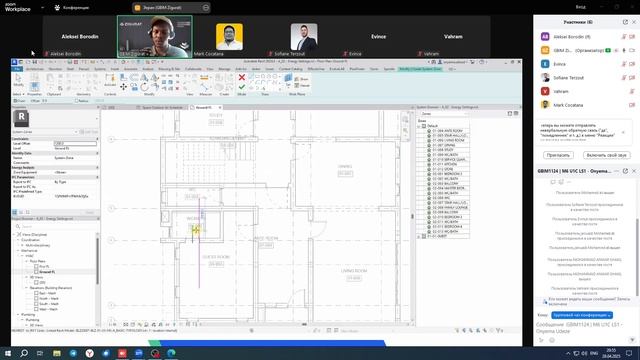The width and height of the screenshot is (640, 360).
Task: Click the Zoom chat vertical scrollbar
Action: 637,257
